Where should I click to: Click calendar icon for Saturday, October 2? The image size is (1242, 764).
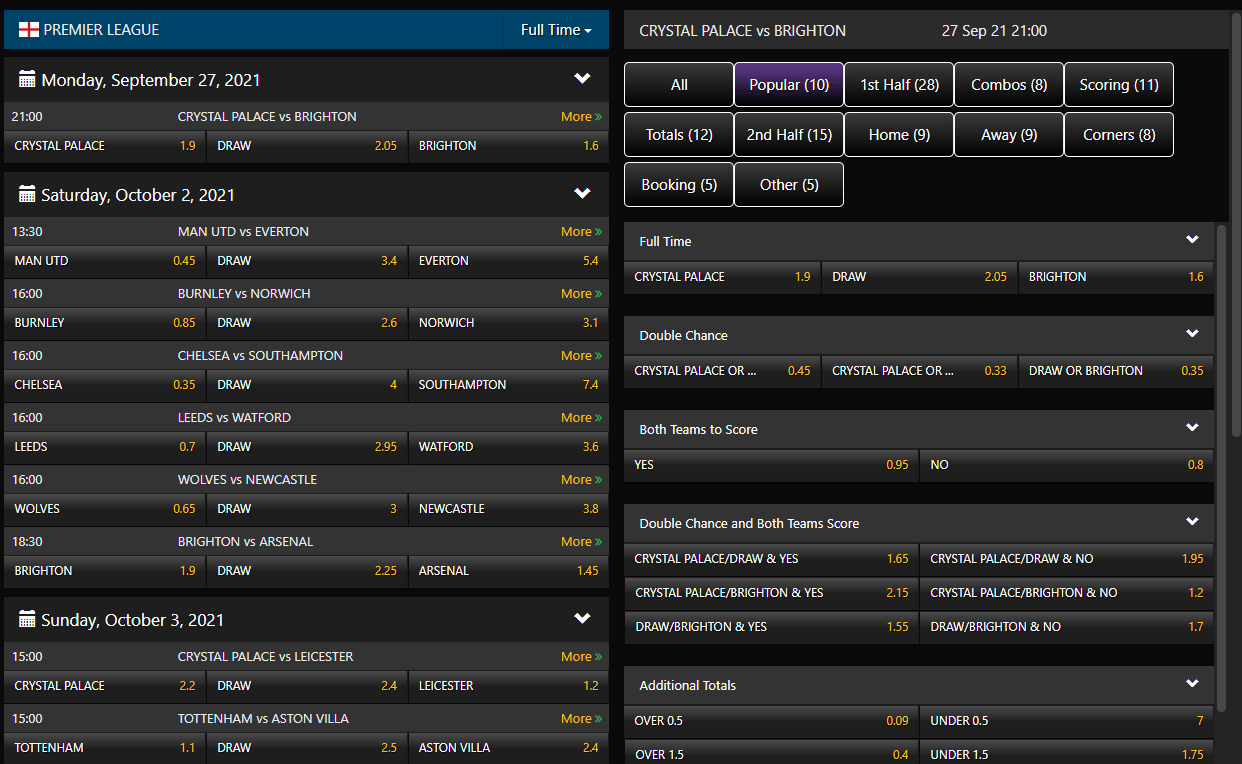(x=27, y=195)
